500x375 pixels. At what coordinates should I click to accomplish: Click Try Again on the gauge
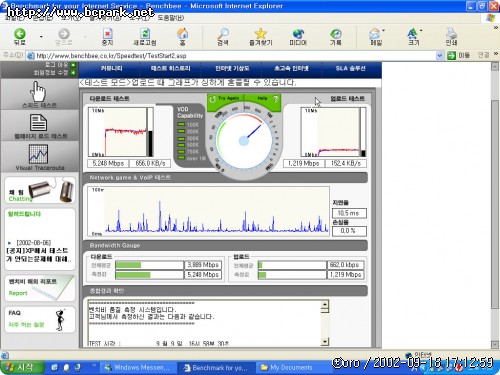(x=226, y=99)
